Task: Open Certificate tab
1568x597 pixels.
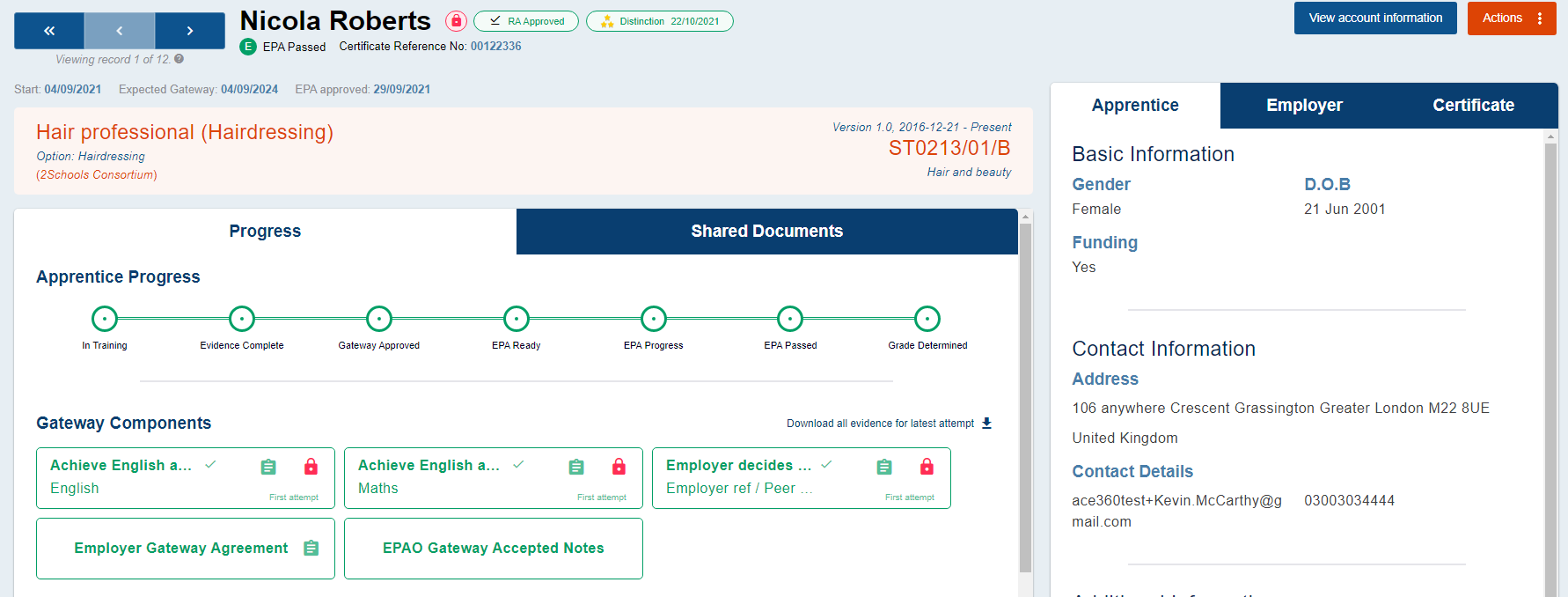Action: [x=1473, y=106]
